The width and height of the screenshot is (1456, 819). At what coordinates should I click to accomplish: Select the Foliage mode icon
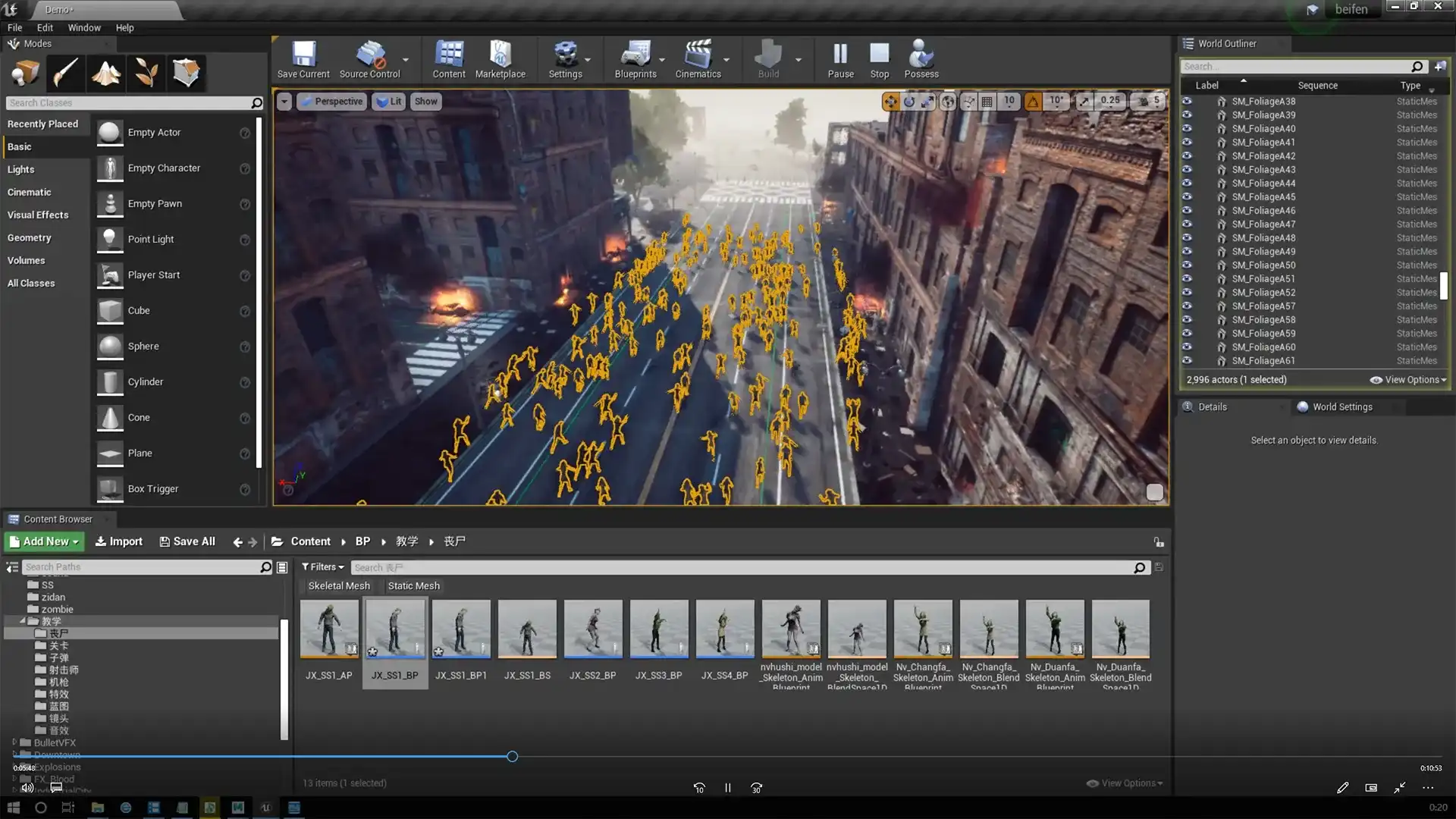coord(146,73)
